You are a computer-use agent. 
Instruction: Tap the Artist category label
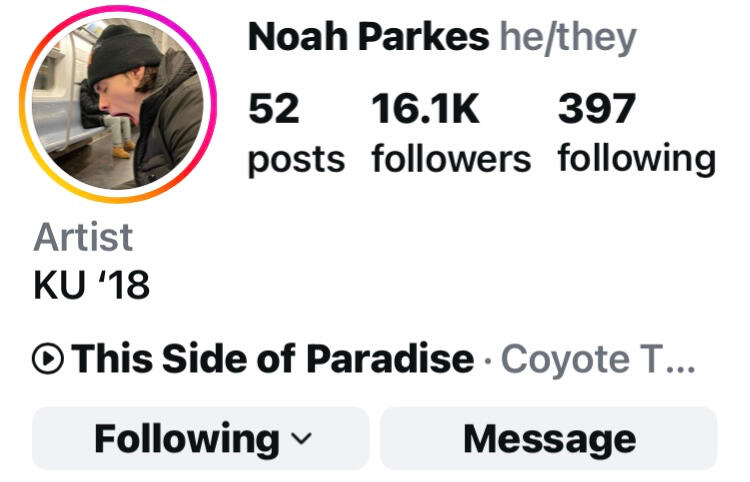(x=83, y=237)
